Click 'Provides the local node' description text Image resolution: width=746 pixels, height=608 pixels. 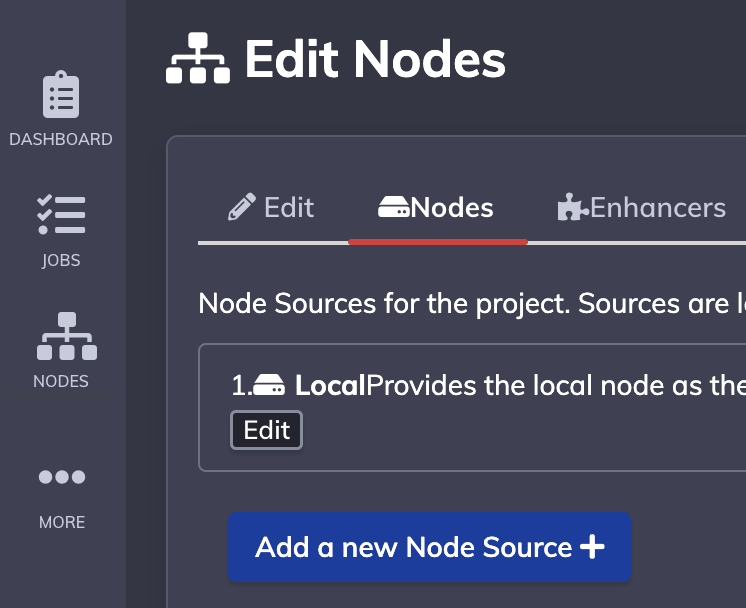(556, 385)
